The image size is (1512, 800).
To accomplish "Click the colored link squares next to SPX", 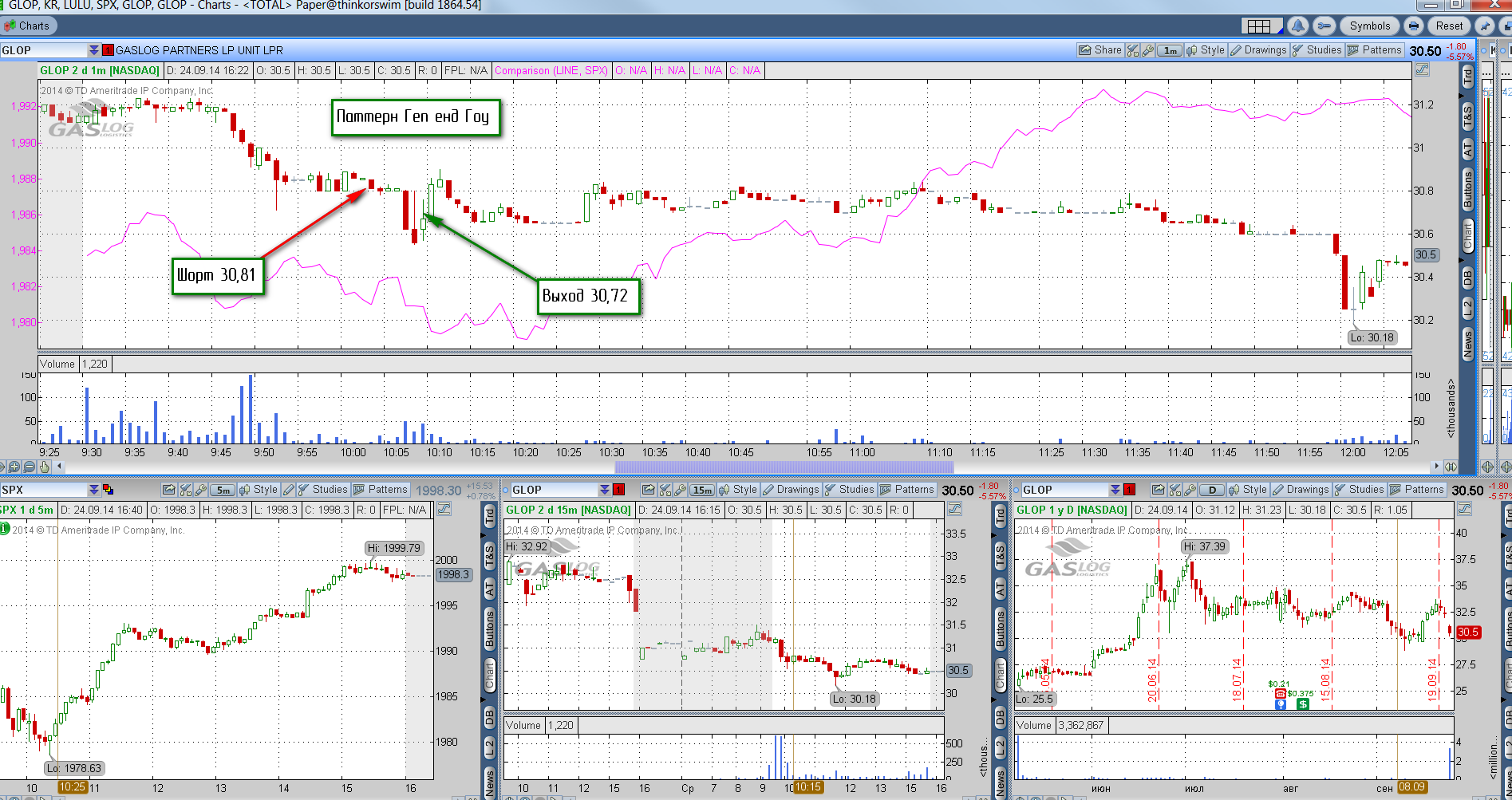I will pyautogui.click(x=108, y=490).
